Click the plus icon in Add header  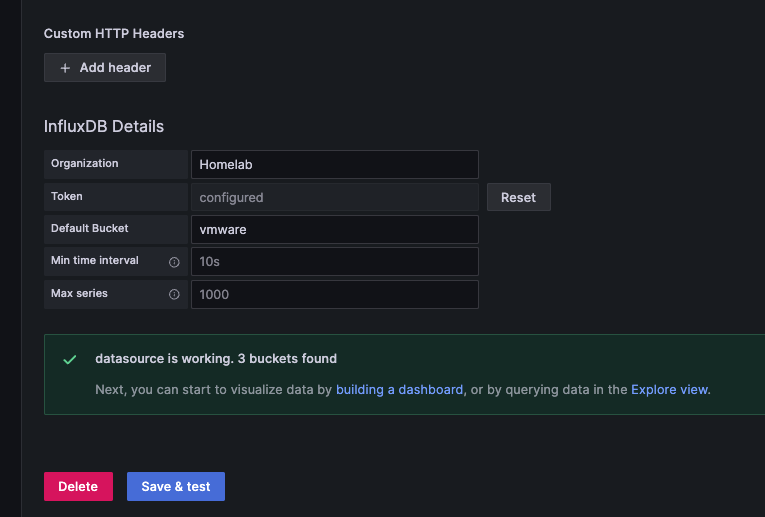[x=66, y=68]
